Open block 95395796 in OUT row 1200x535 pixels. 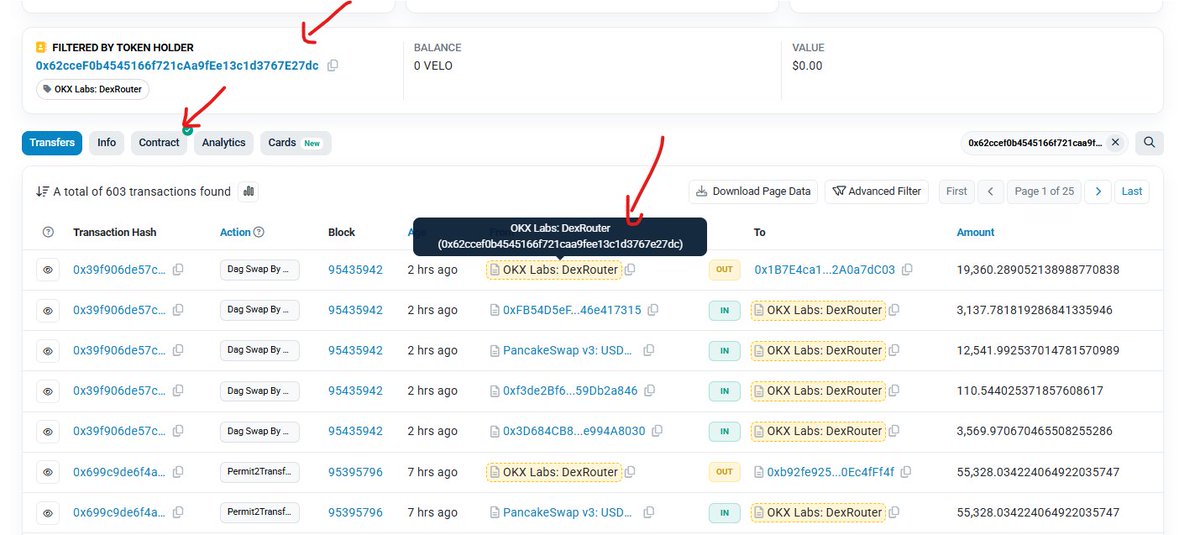point(355,472)
